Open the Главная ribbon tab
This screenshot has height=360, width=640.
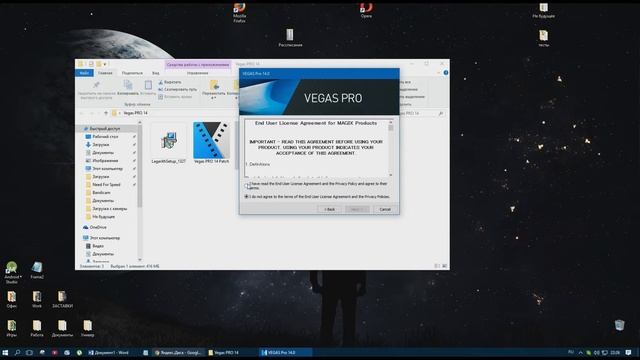pyautogui.click(x=105, y=73)
